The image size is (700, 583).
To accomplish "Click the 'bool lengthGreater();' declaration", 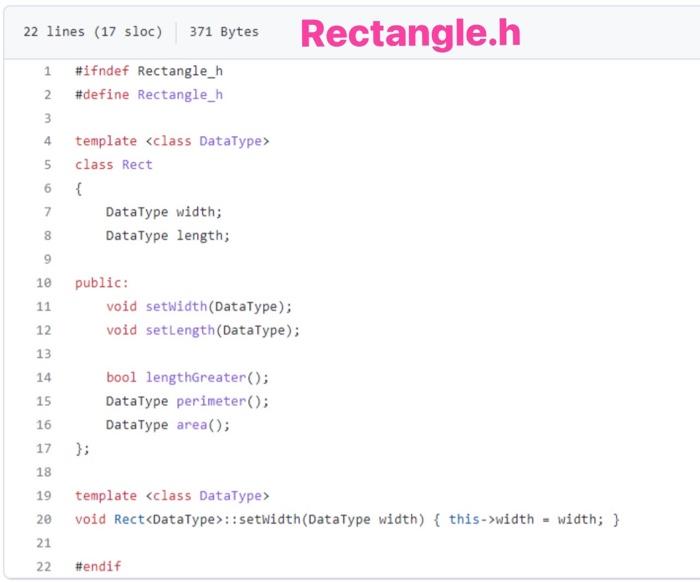I will click(x=188, y=377).
